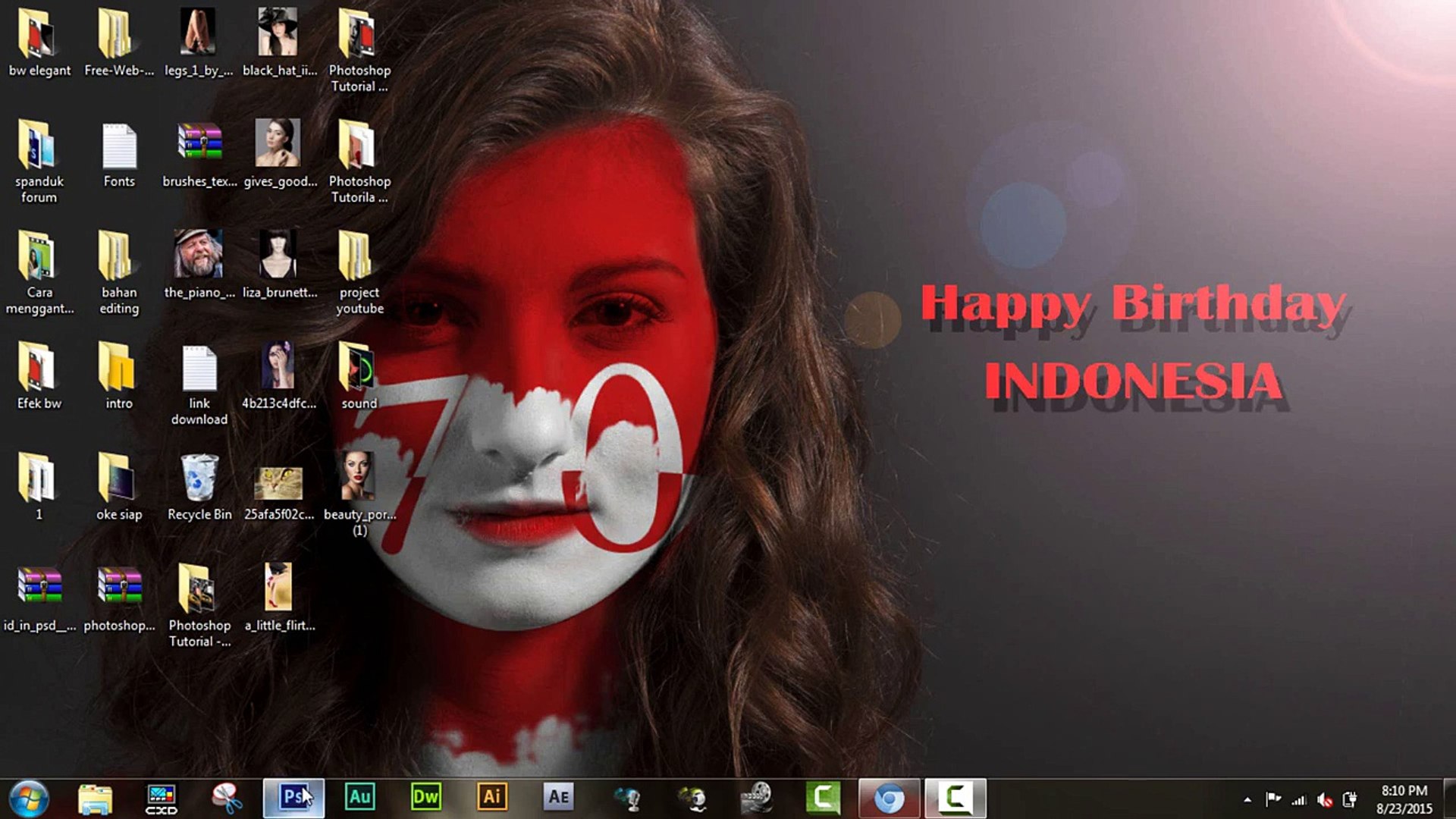Click the muted volume tray icon
The width and height of the screenshot is (1456, 819).
tap(1325, 799)
